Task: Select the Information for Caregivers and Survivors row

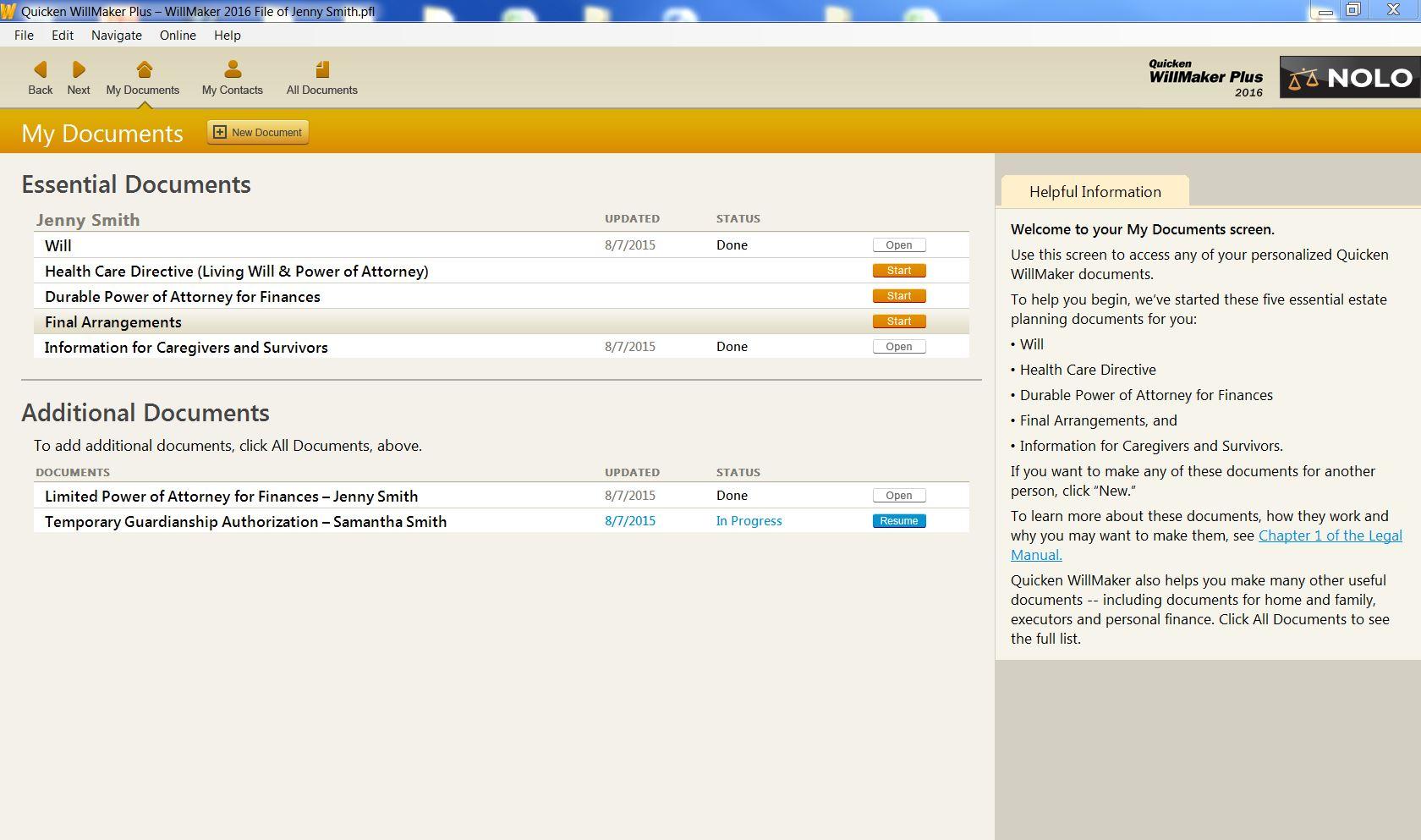Action: click(186, 347)
